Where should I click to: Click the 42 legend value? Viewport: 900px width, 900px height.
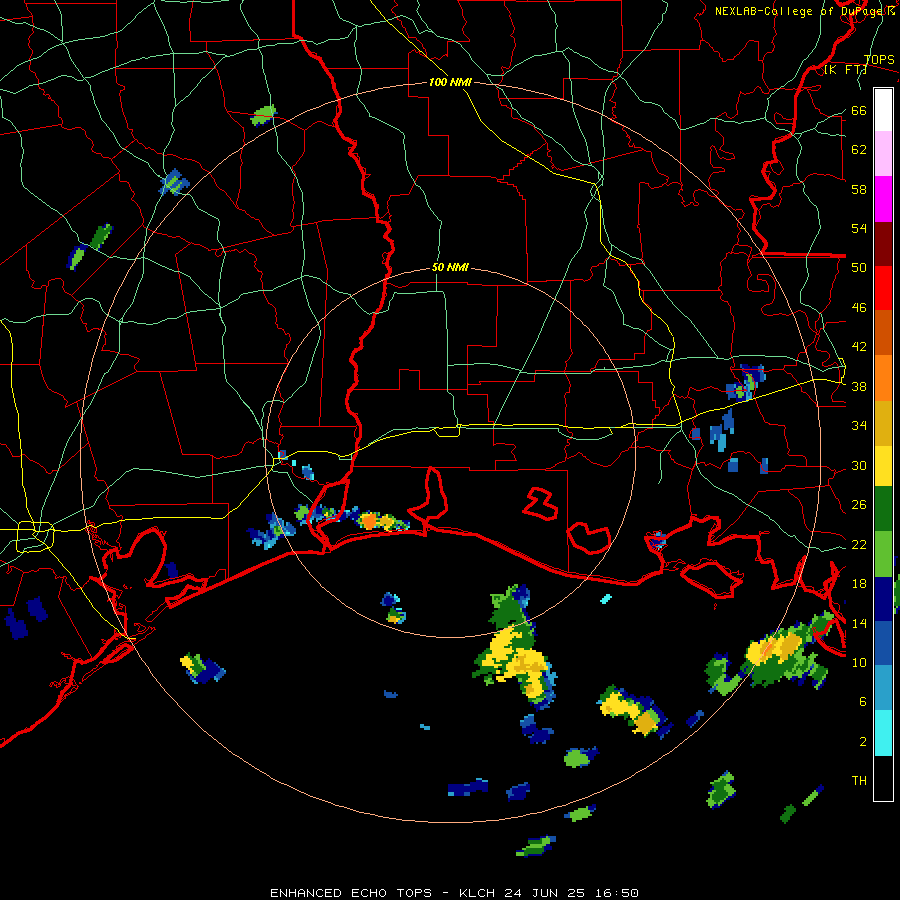click(x=859, y=347)
